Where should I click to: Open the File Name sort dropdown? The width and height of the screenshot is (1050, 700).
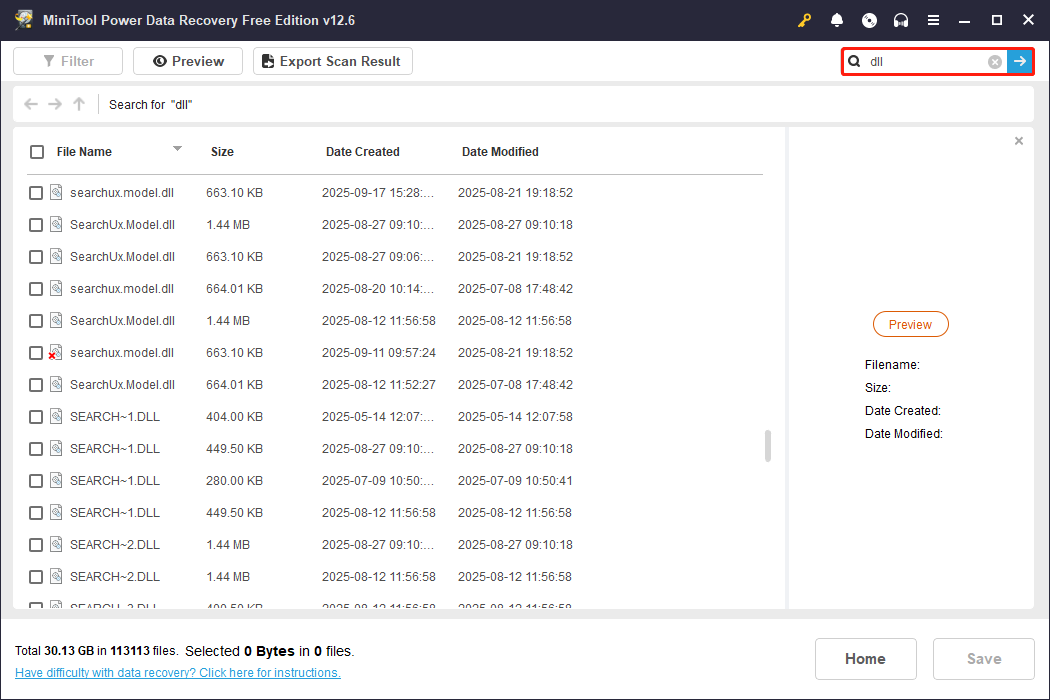(x=177, y=151)
